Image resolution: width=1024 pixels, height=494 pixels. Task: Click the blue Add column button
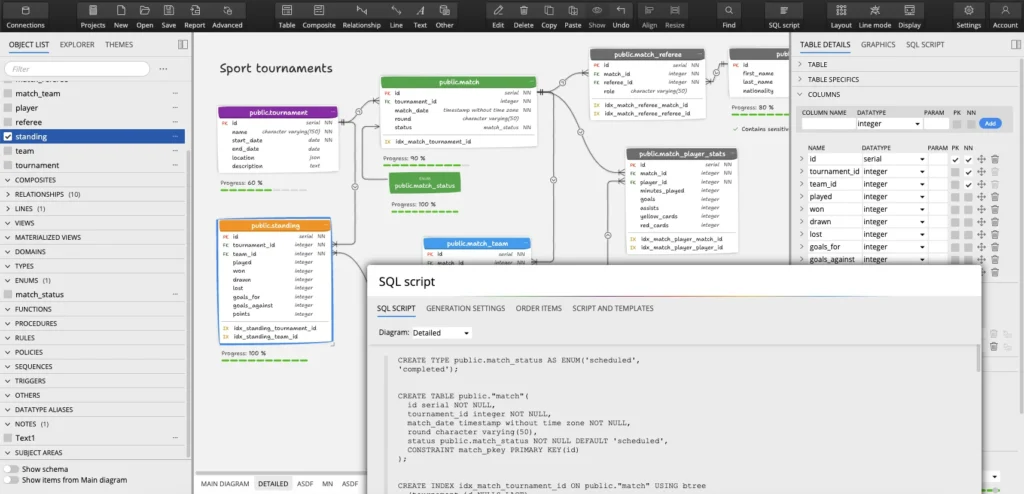click(990, 124)
